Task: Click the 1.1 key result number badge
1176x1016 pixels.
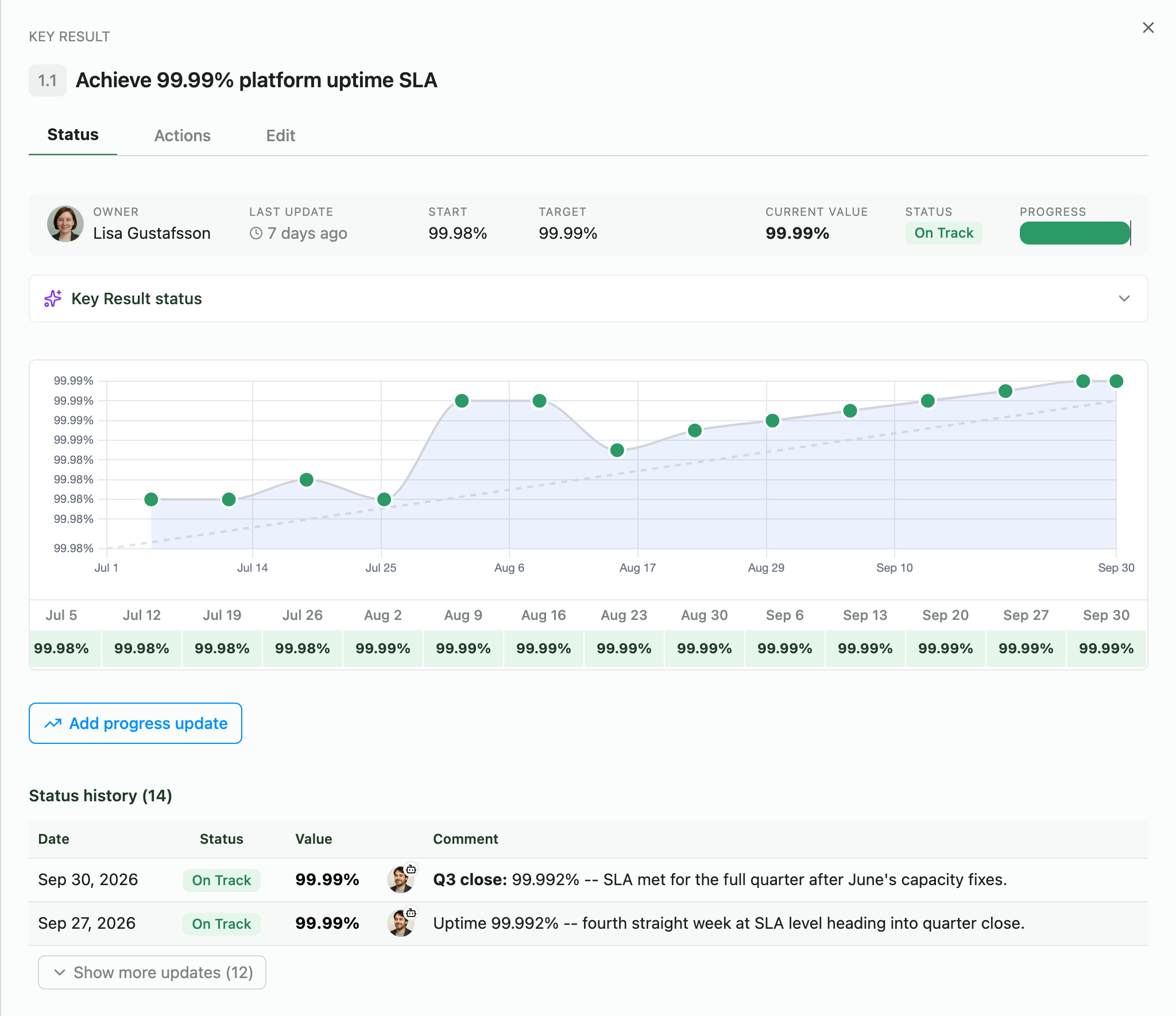Action: tap(48, 80)
